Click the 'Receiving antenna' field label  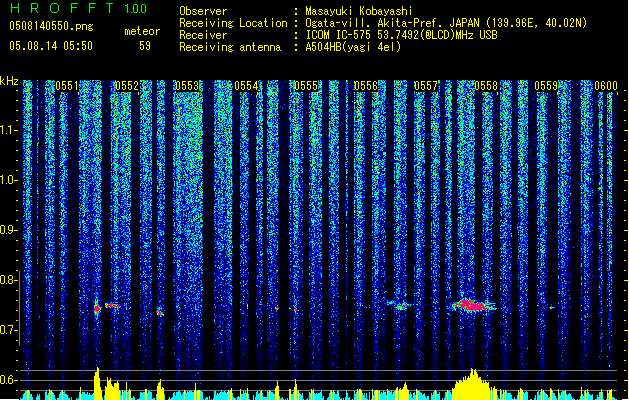click(x=230, y=47)
